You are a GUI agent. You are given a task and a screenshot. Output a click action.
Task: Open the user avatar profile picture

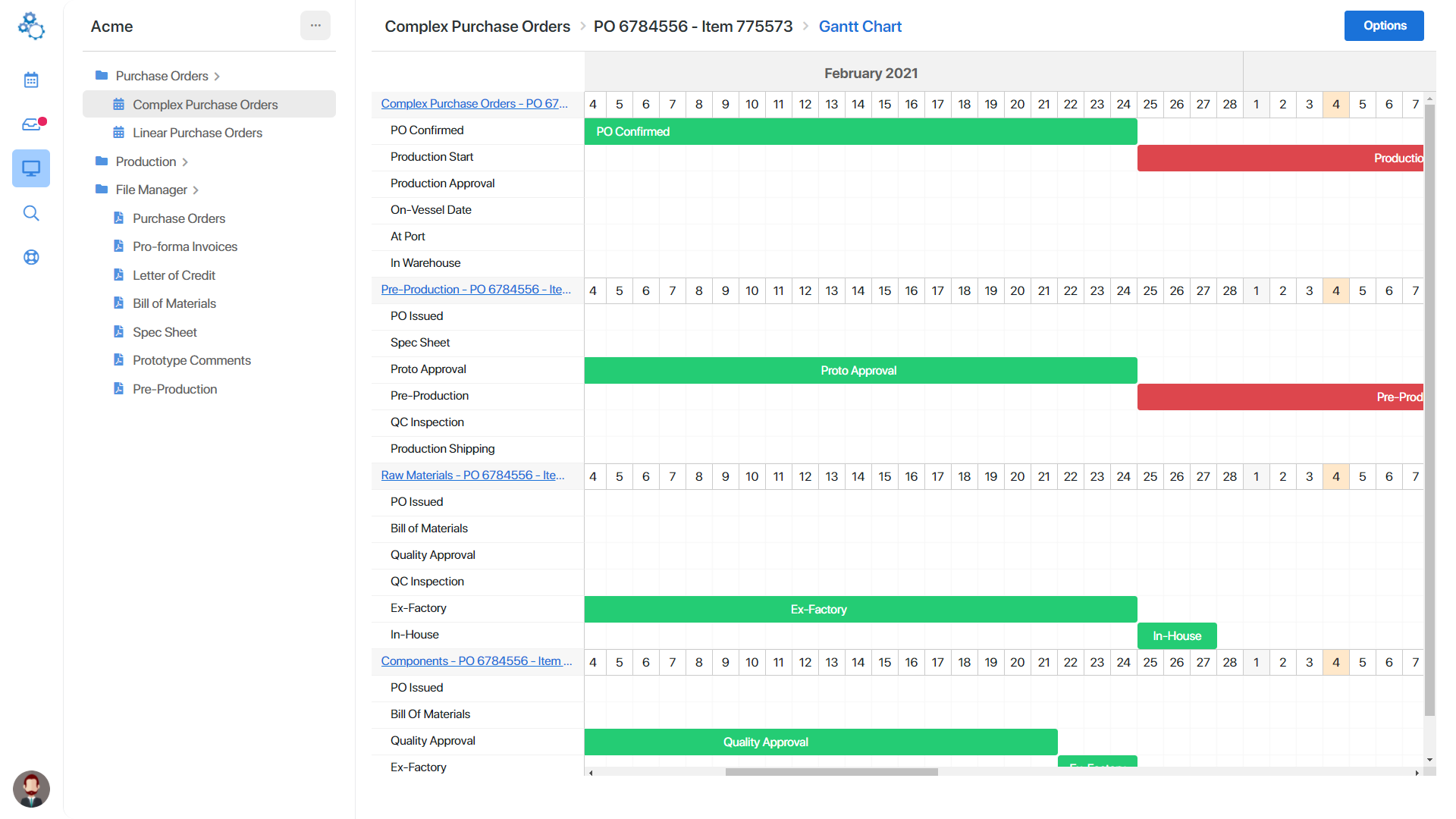tap(31, 789)
